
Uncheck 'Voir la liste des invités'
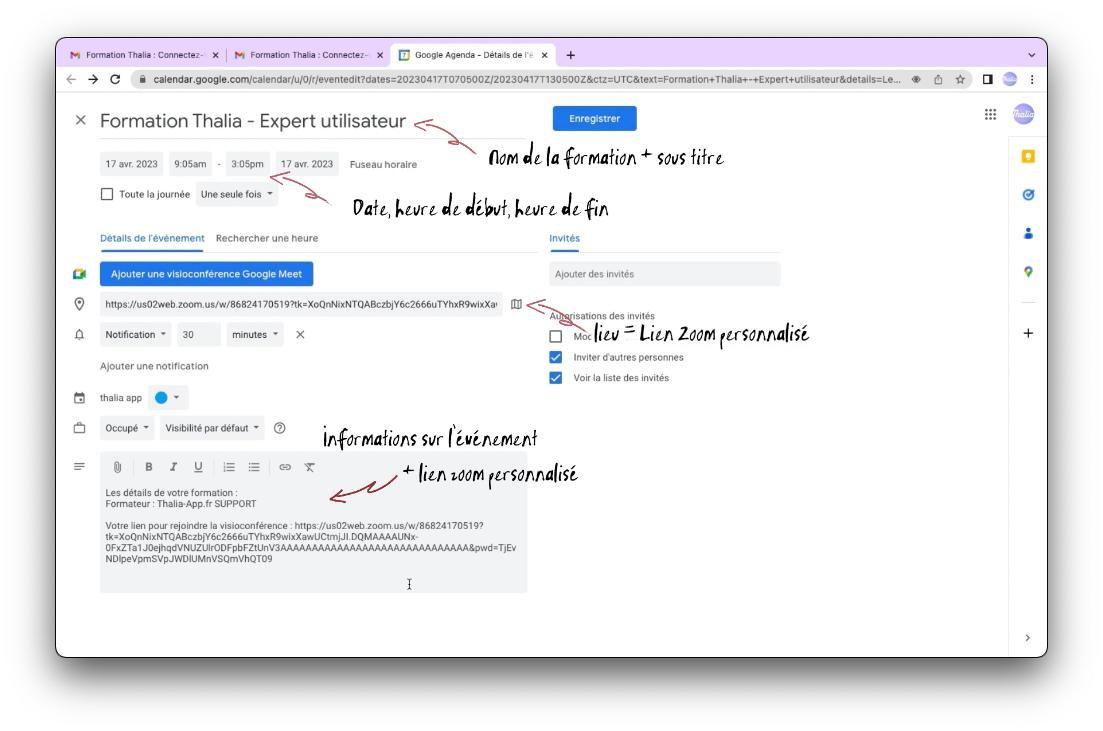pyautogui.click(x=556, y=378)
